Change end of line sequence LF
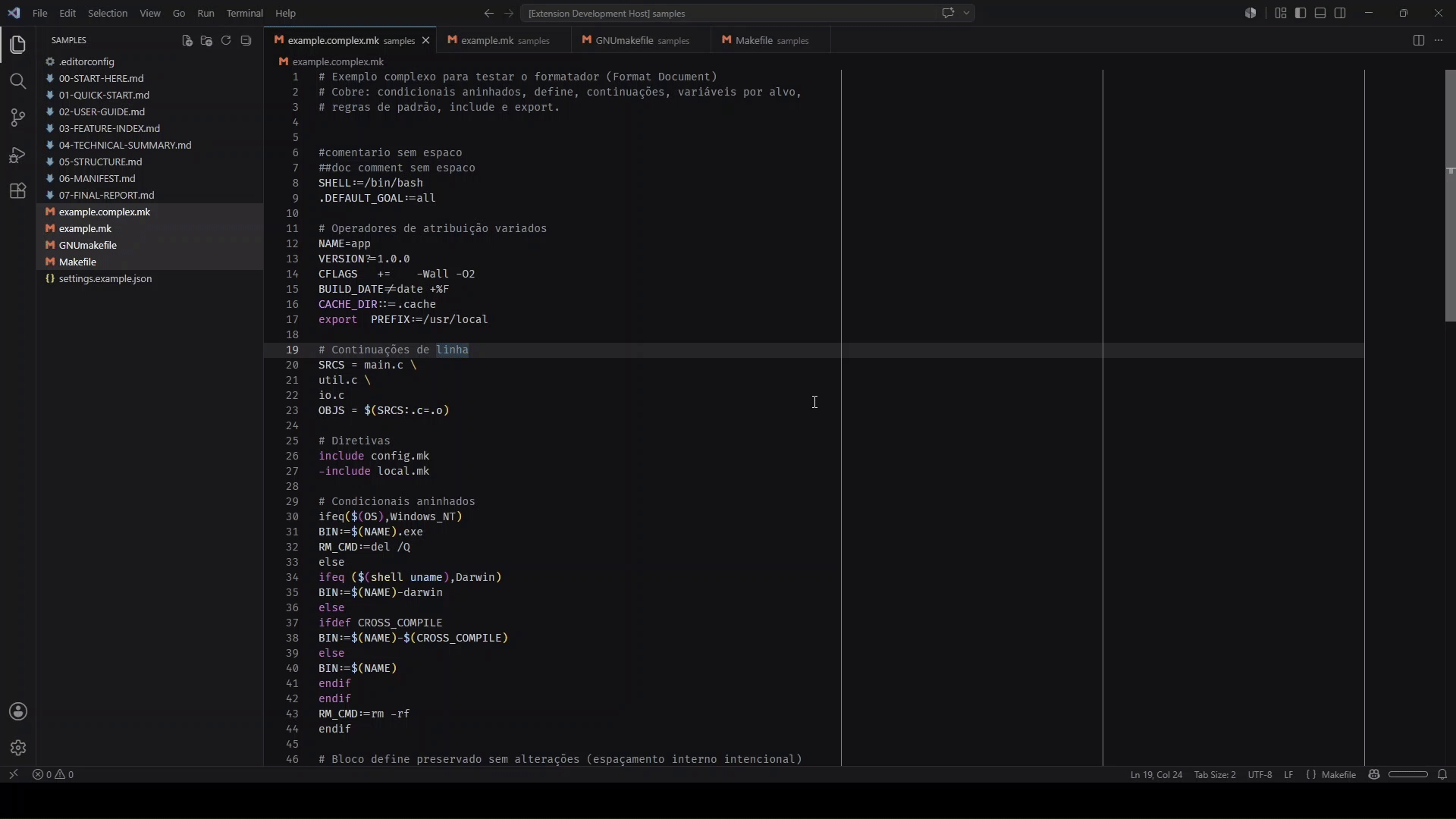The image size is (1456, 819). pyautogui.click(x=1288, y=774)
